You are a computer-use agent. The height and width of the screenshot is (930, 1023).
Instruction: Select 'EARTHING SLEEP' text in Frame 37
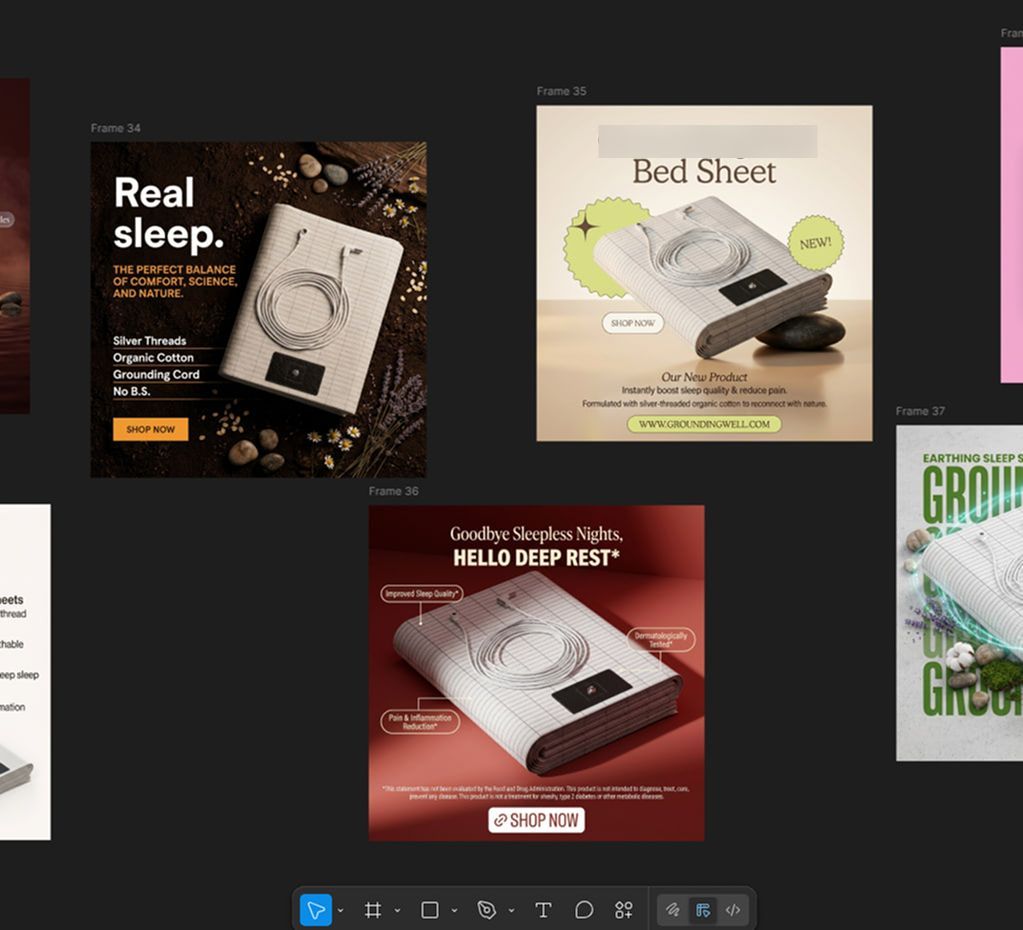(x=972, y=458)
